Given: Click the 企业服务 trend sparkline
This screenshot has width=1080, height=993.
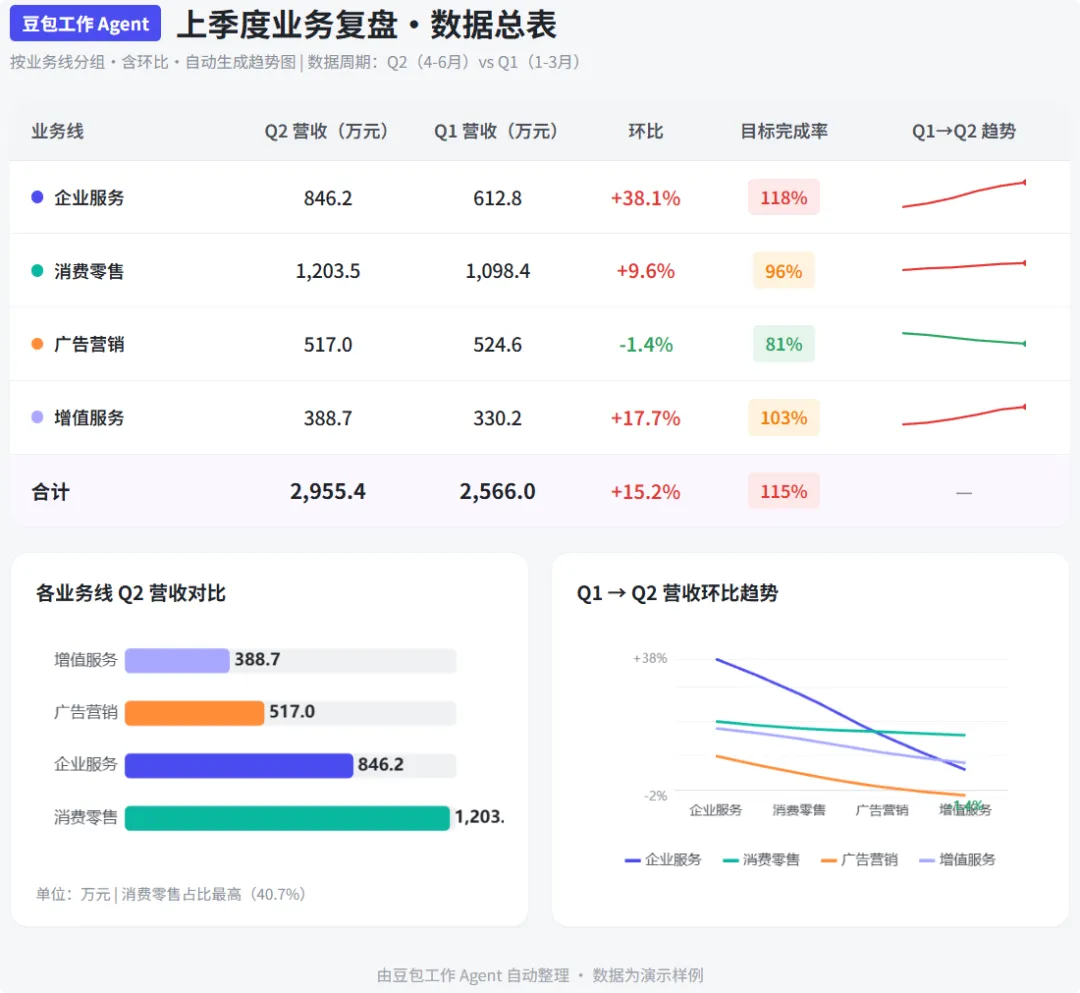Looking at the screenshot, I should tap(964, 194).
